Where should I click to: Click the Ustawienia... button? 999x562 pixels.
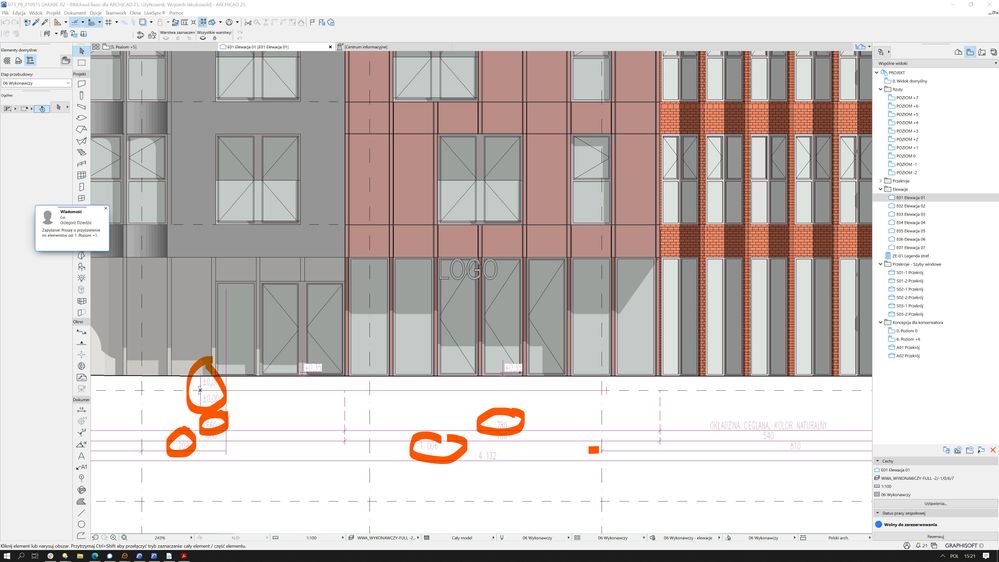pyautogui.click(x=935, y=503)
